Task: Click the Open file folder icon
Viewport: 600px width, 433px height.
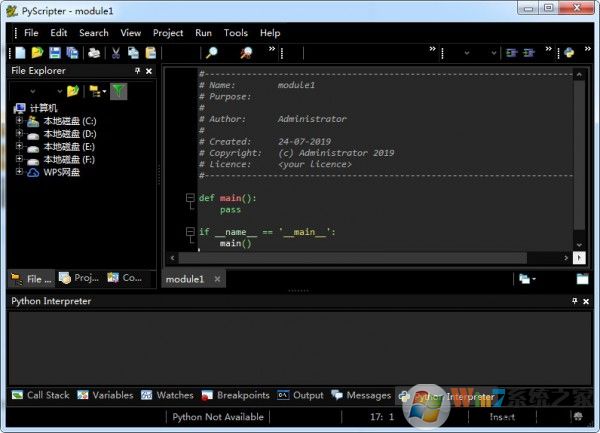Action: pyautogui.click(x=37, y=53)
